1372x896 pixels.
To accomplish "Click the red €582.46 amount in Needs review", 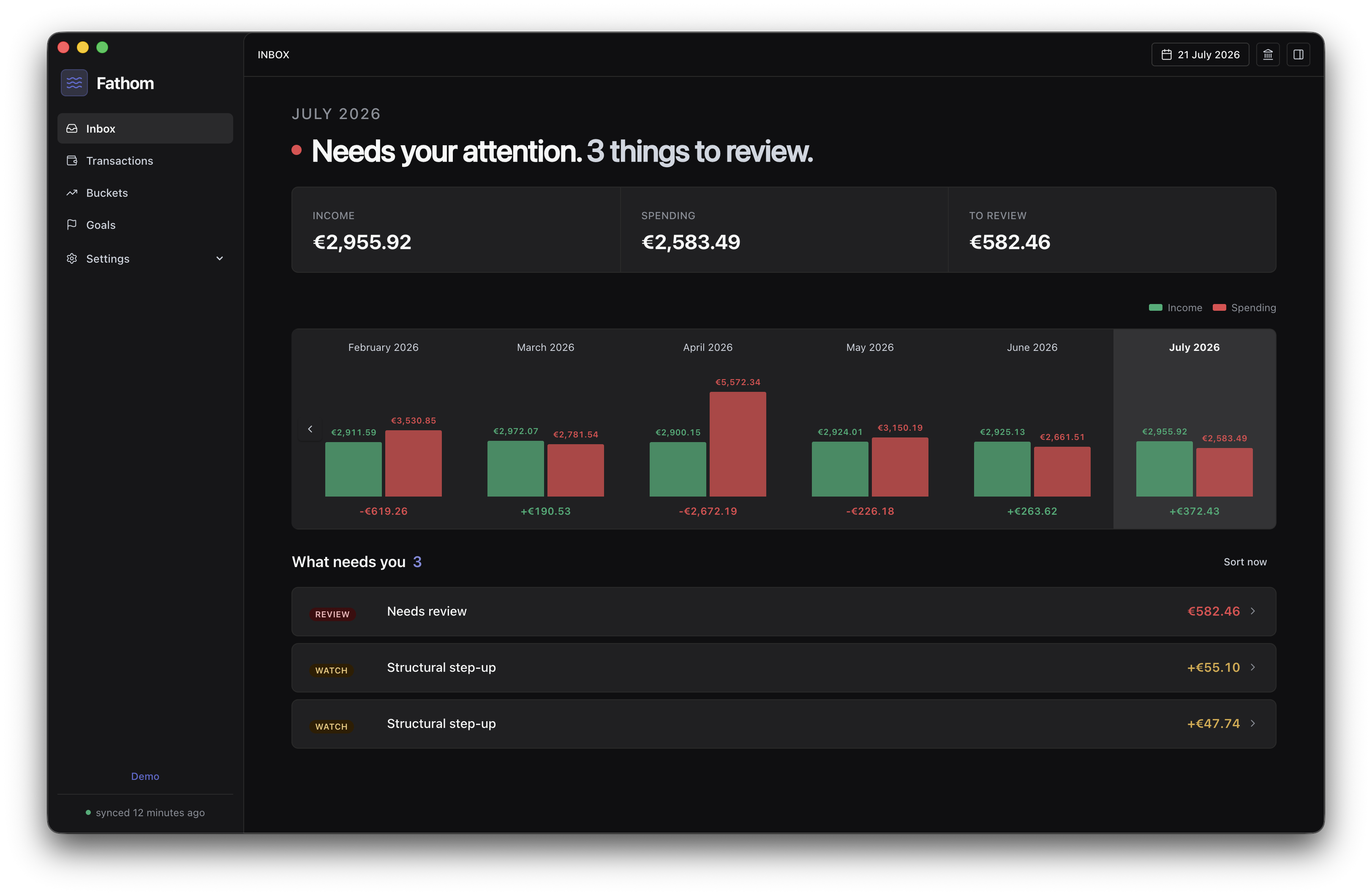I will click(1214, 611).
